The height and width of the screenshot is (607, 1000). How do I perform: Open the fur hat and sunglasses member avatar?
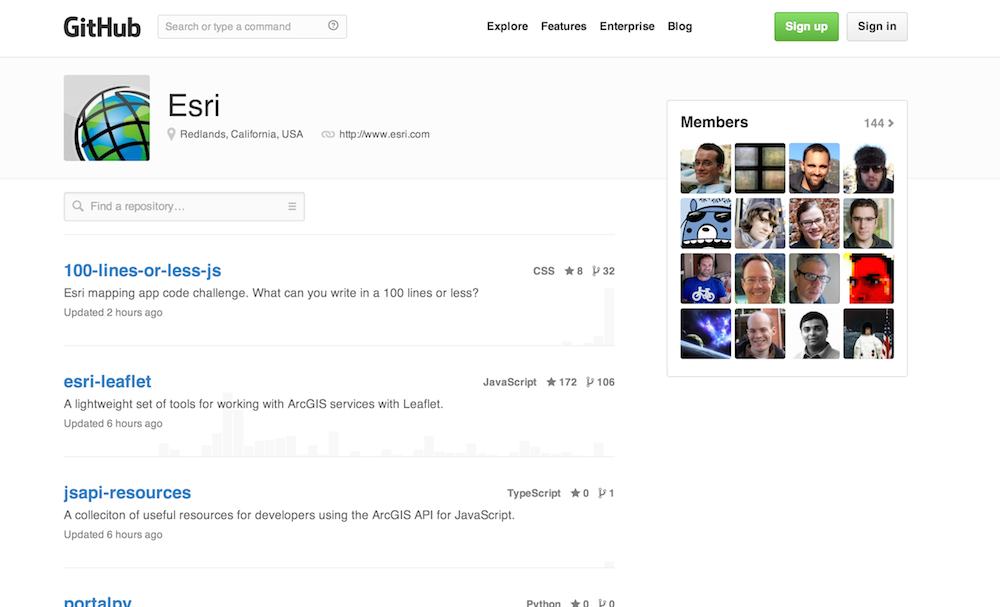click(869, 168)
